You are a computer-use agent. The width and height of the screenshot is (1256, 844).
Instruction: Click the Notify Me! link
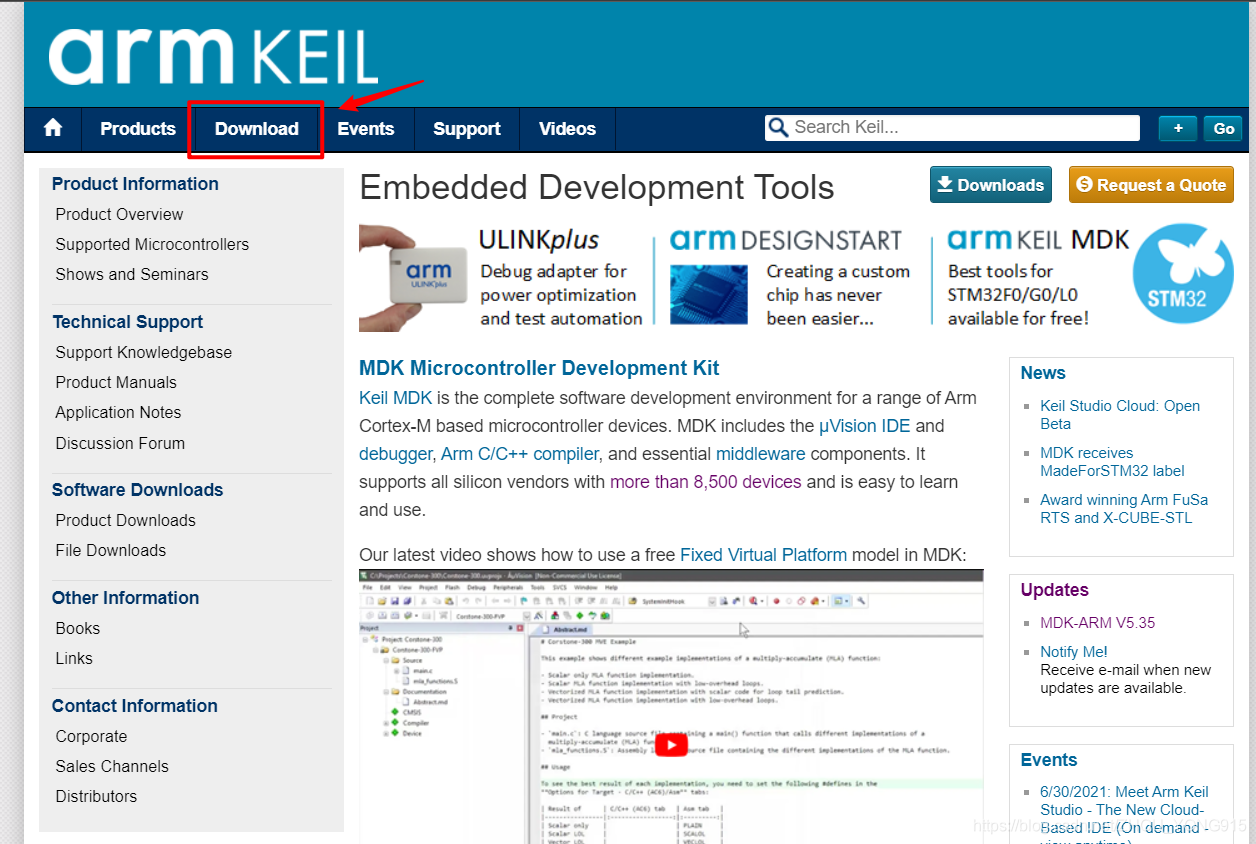tap(1073, 652)
